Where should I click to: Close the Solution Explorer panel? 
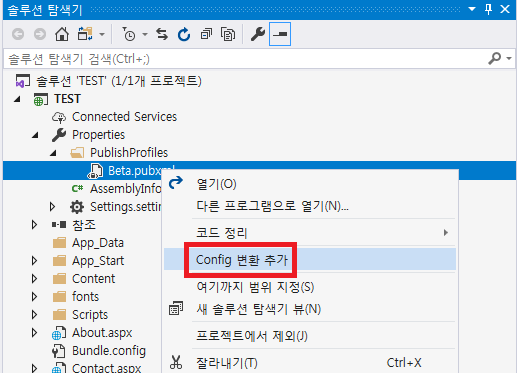[x=505, y=9]
